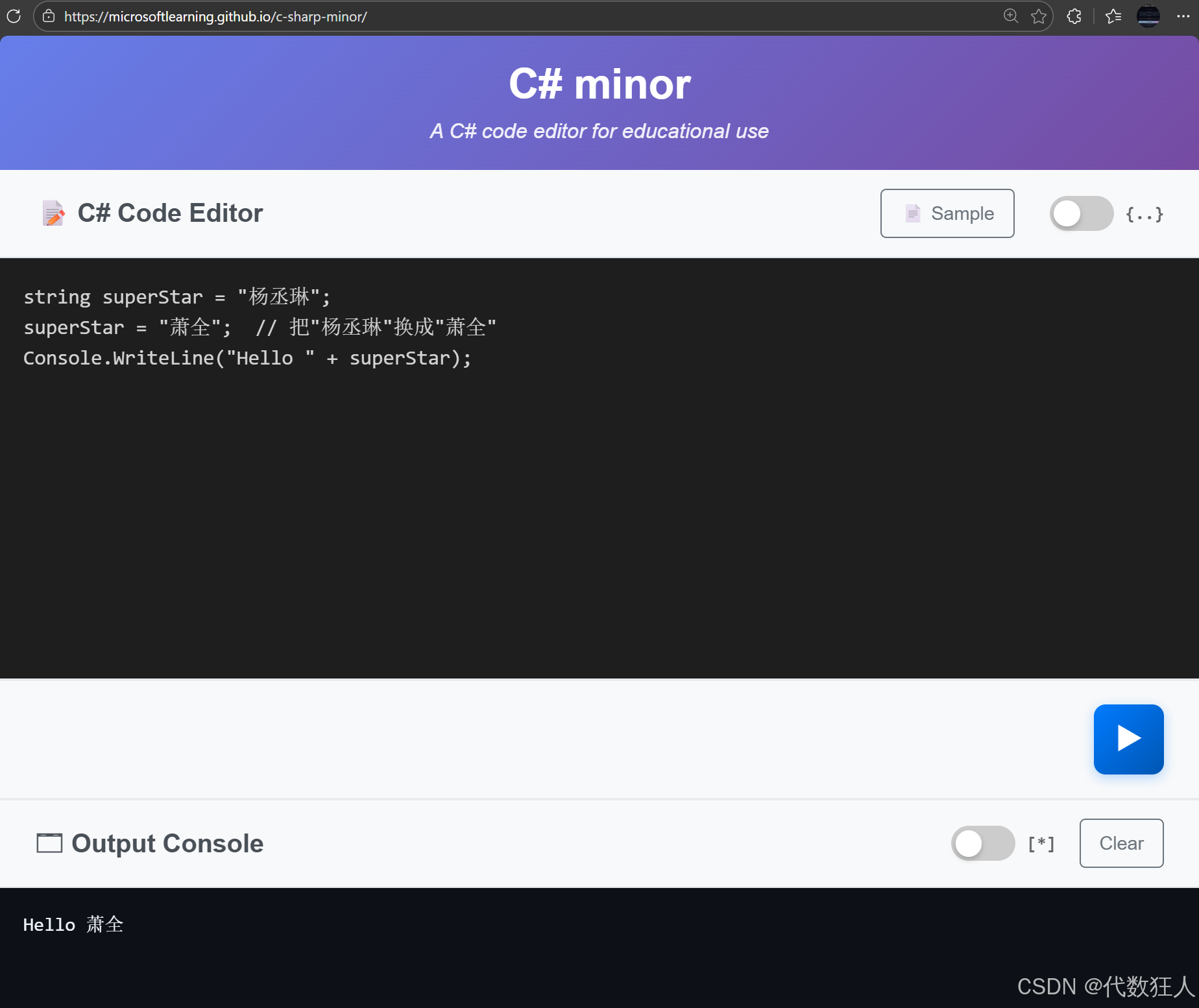Screen dimensions: 1199x1008
Task: Toggle the {..} code editor switch
Action: (x=1082, y=213)
